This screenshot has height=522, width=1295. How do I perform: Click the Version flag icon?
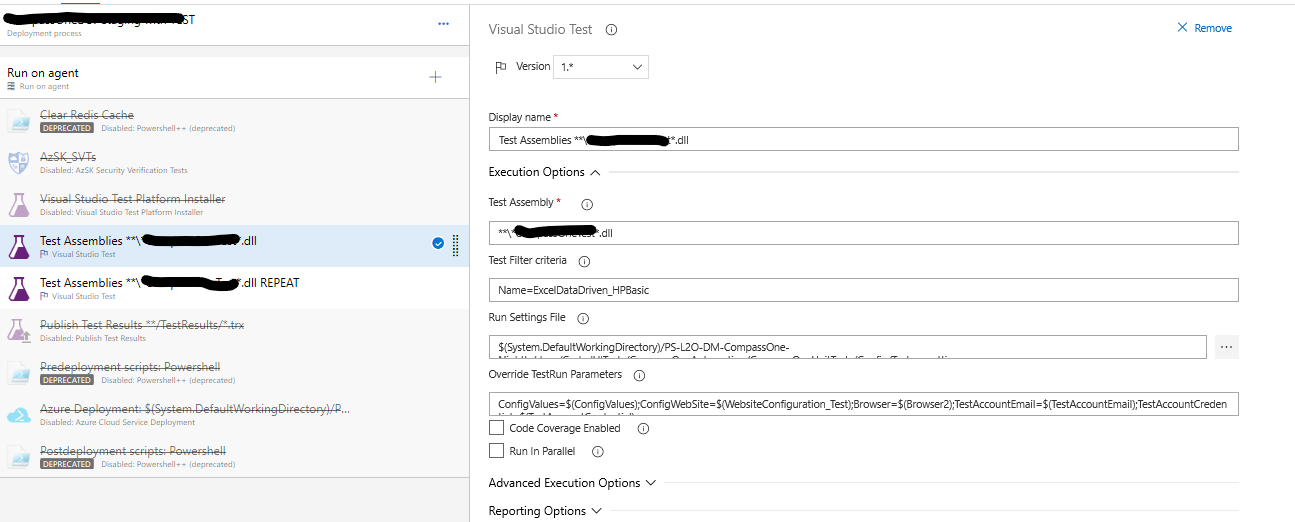coord(501,67)
